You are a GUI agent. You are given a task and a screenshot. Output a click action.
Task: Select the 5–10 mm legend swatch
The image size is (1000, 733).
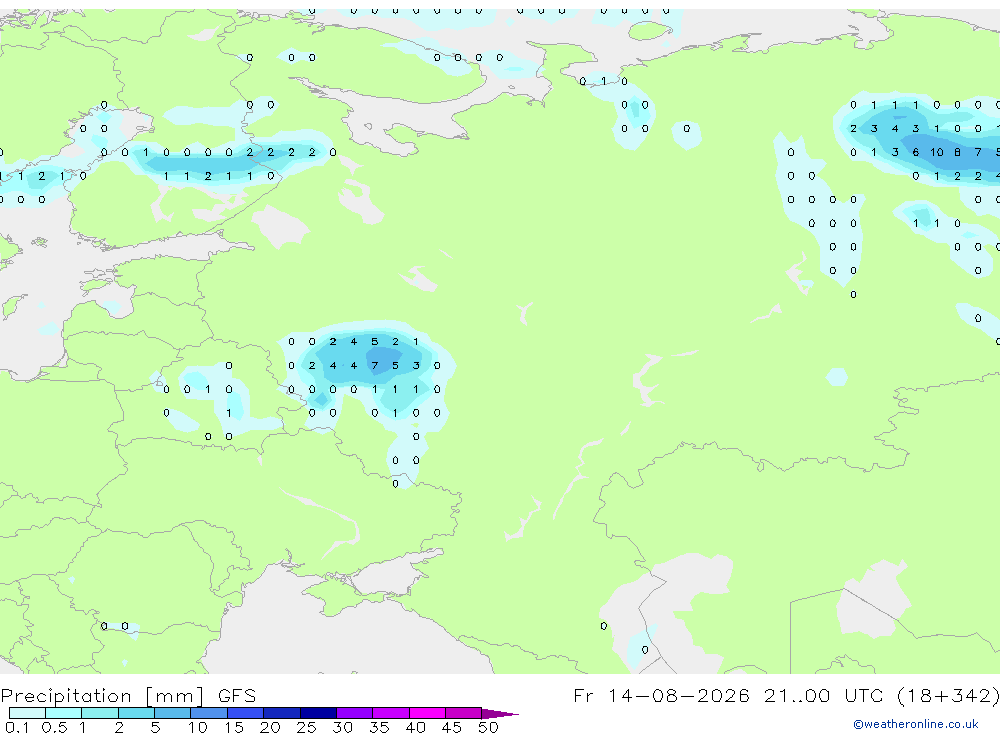pyautogui.click(x=172, y=713)
